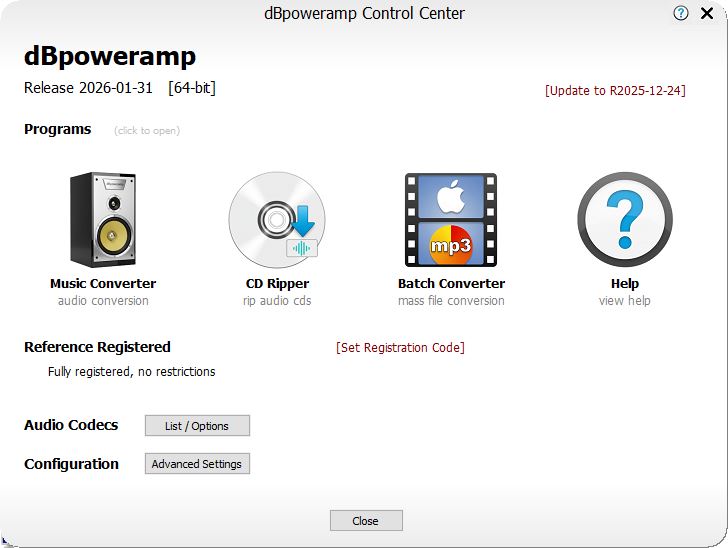
Task: Open Audio Codecs List / Options
Action: click(197, 425)
